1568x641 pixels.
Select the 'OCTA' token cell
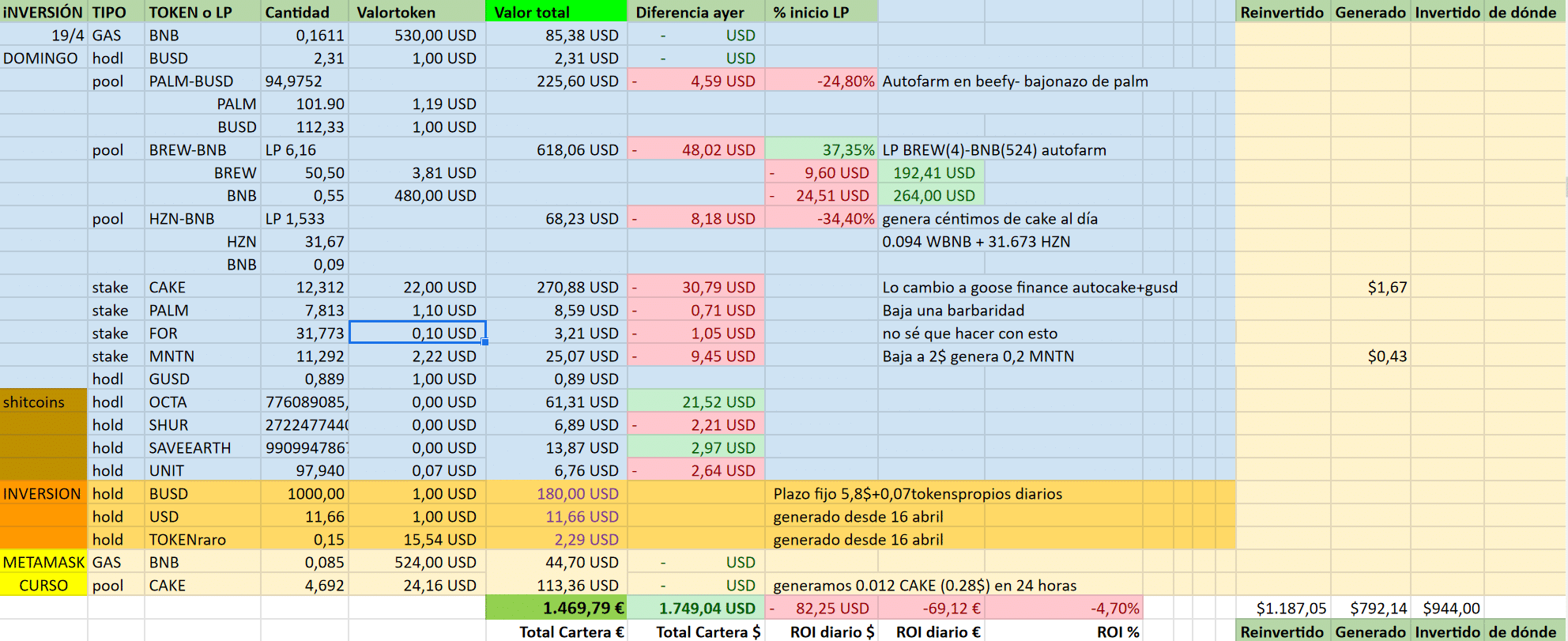click(202, 402)
